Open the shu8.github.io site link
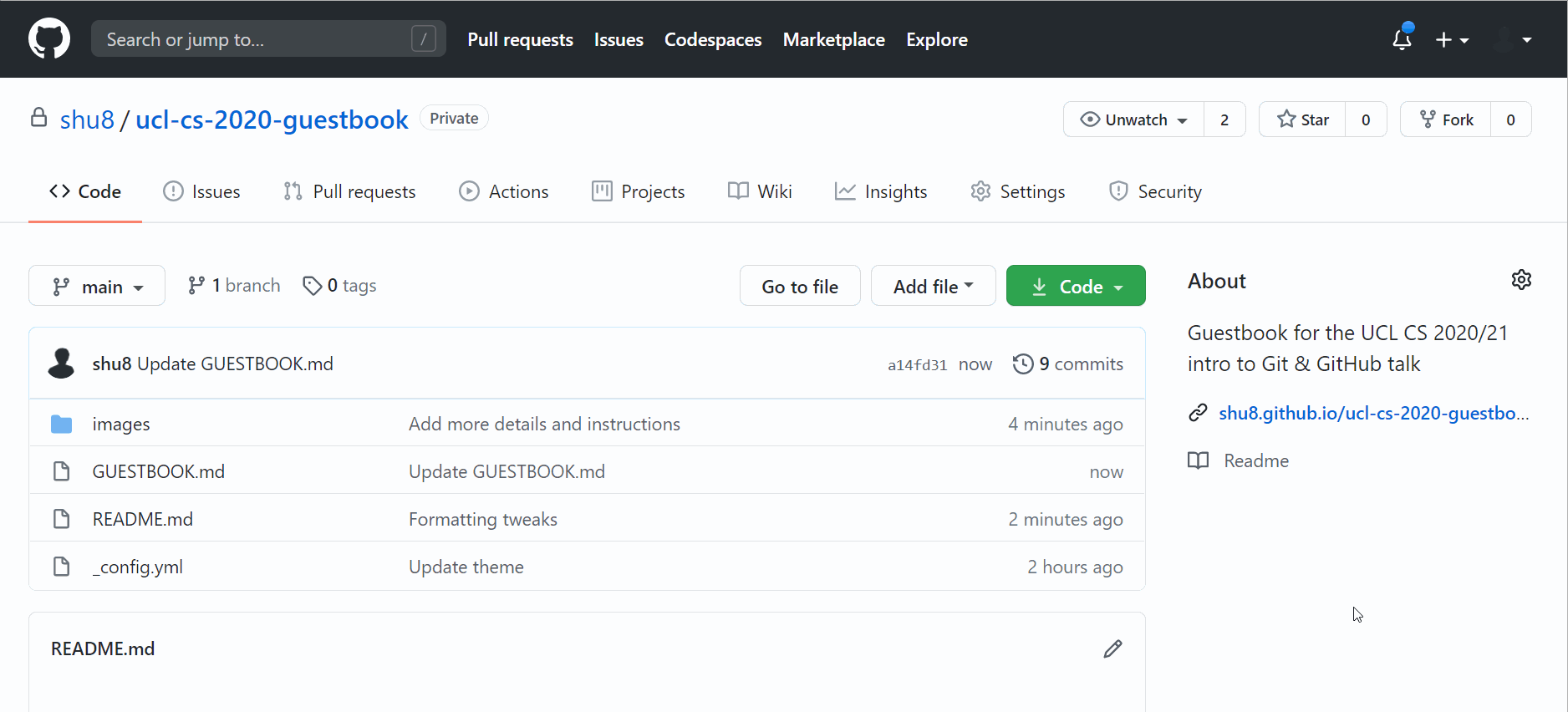 pos(1374,413)
